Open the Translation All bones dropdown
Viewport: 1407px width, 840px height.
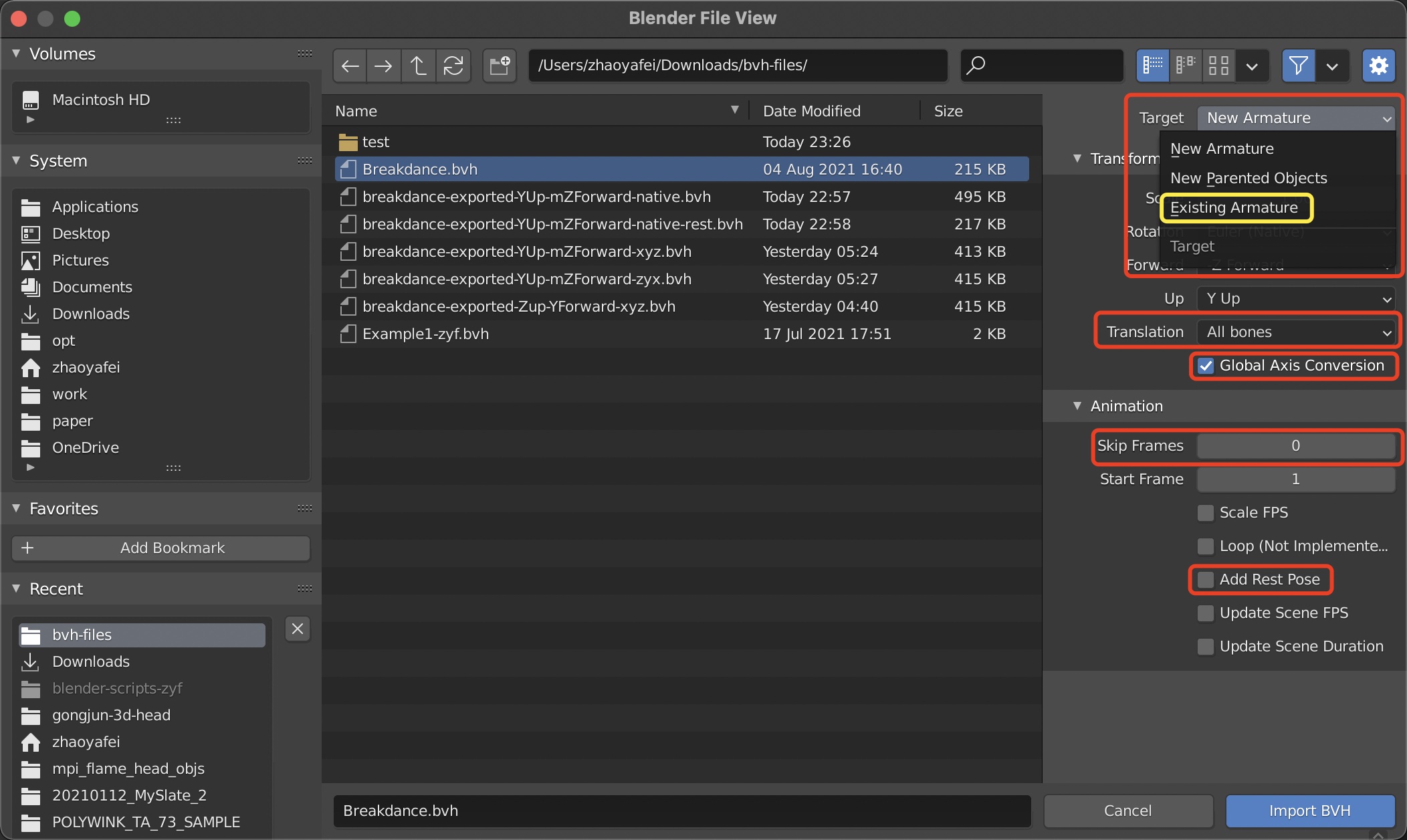[x=1295, y=332]
